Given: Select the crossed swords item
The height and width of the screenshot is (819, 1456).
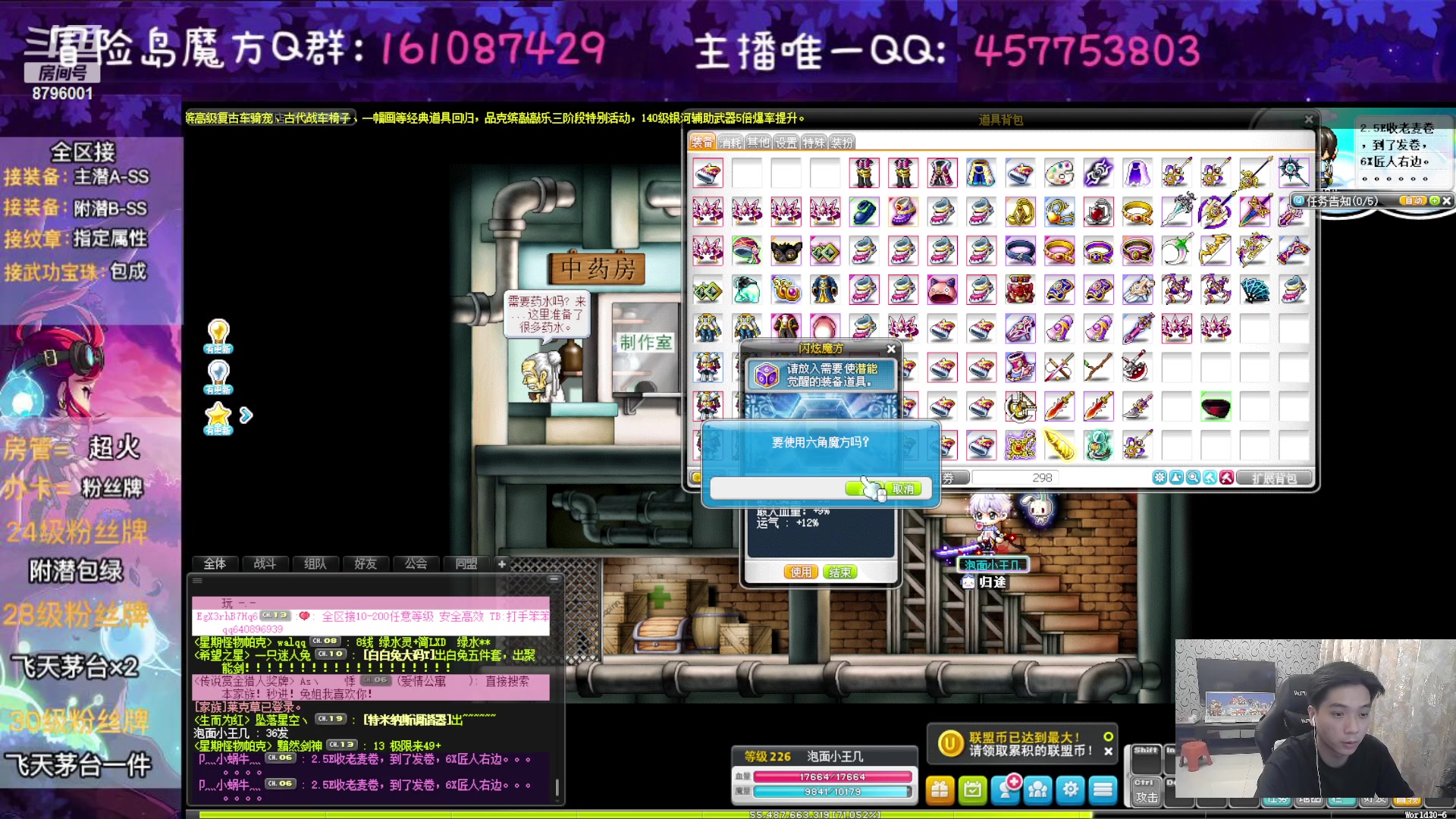Looking at the screenshot, I should [x=1059, y=368].
